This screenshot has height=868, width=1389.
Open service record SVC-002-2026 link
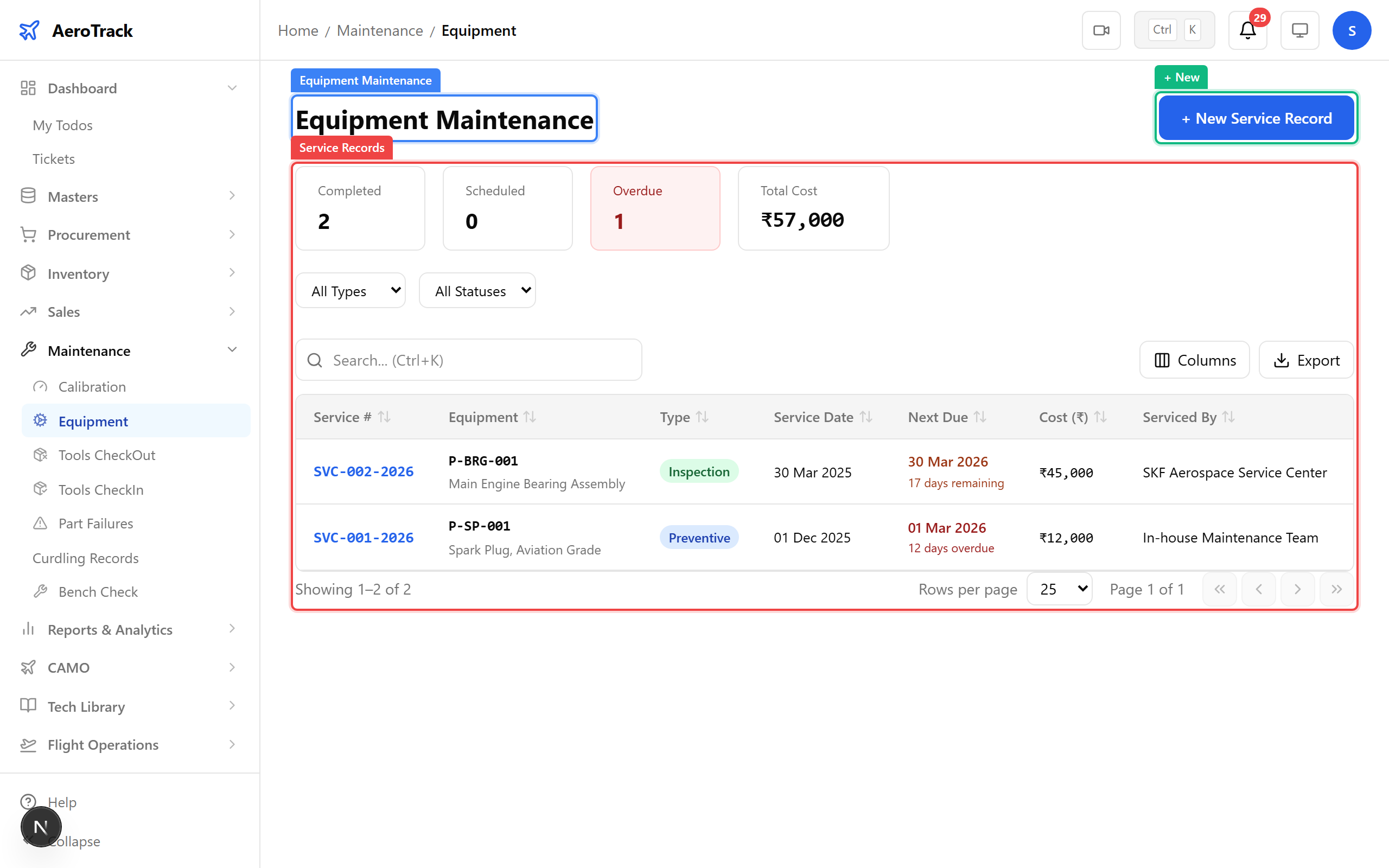364,472
